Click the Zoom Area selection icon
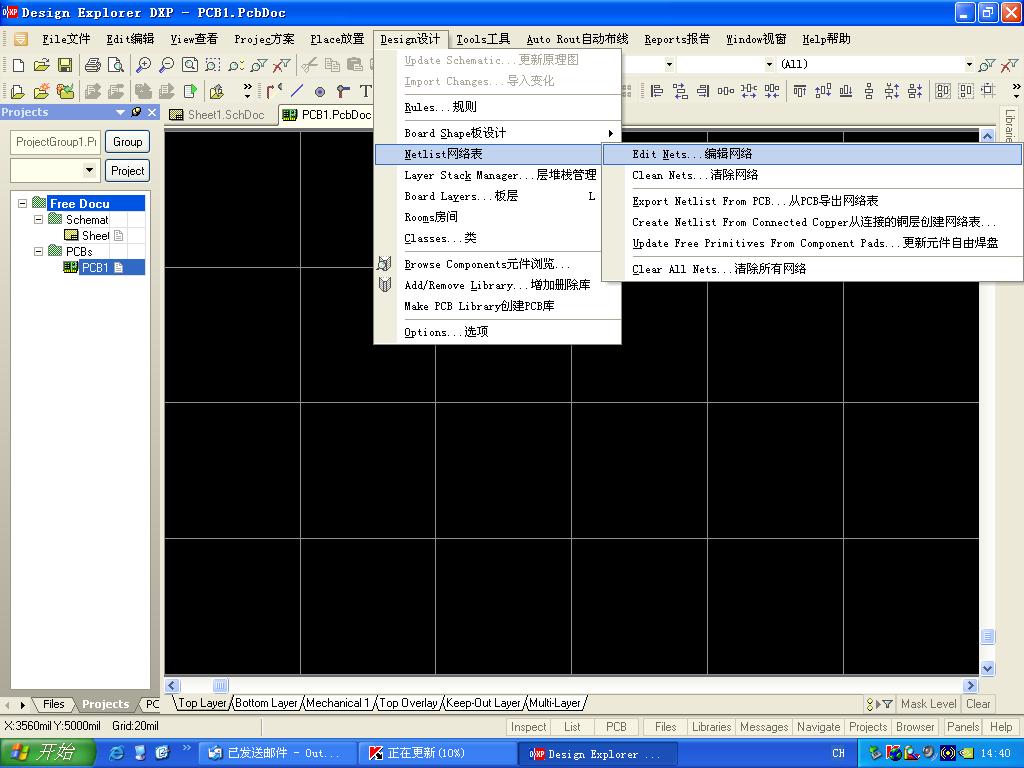This screenshot has width=1024, height=768. tap(212, 65)
